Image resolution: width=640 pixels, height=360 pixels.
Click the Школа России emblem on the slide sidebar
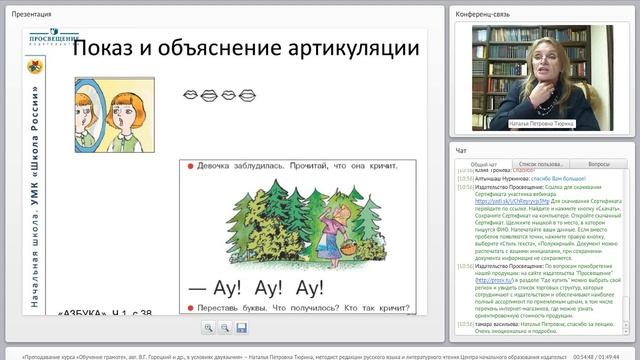click(x=35, y=66)
